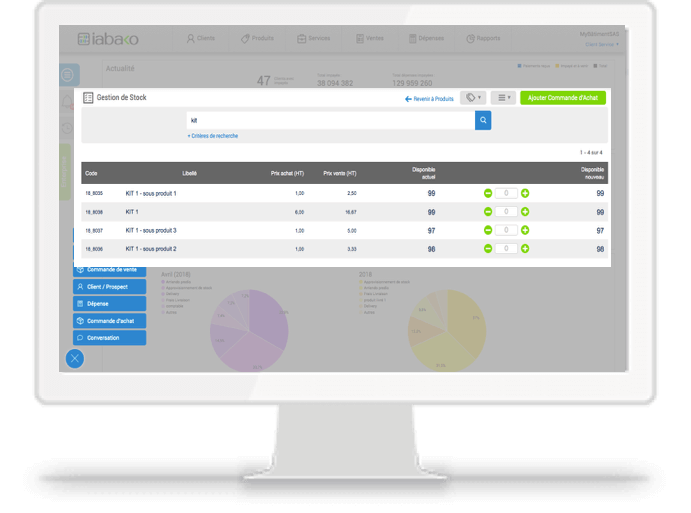Click Disponible nouveau column header
The width and height of the screenshot is (691, 513).
pos(592,173)
